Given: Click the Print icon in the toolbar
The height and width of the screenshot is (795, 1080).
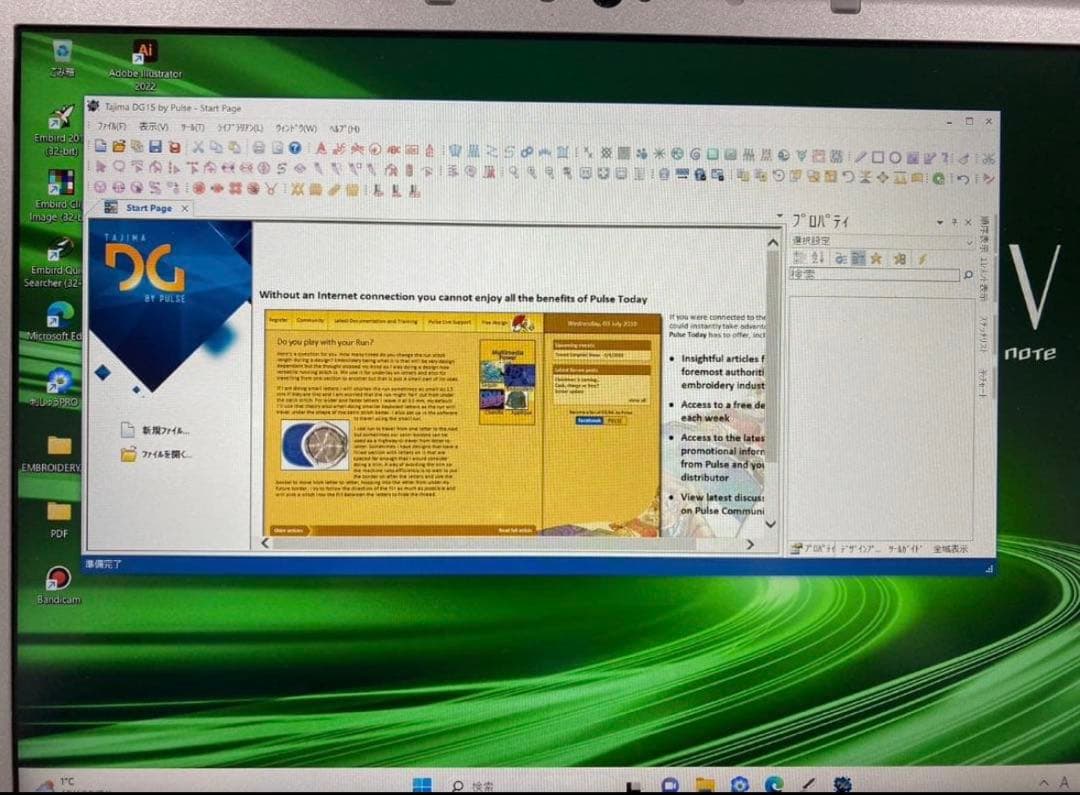Looking at the screenshot, I should (x=257, y=147).
